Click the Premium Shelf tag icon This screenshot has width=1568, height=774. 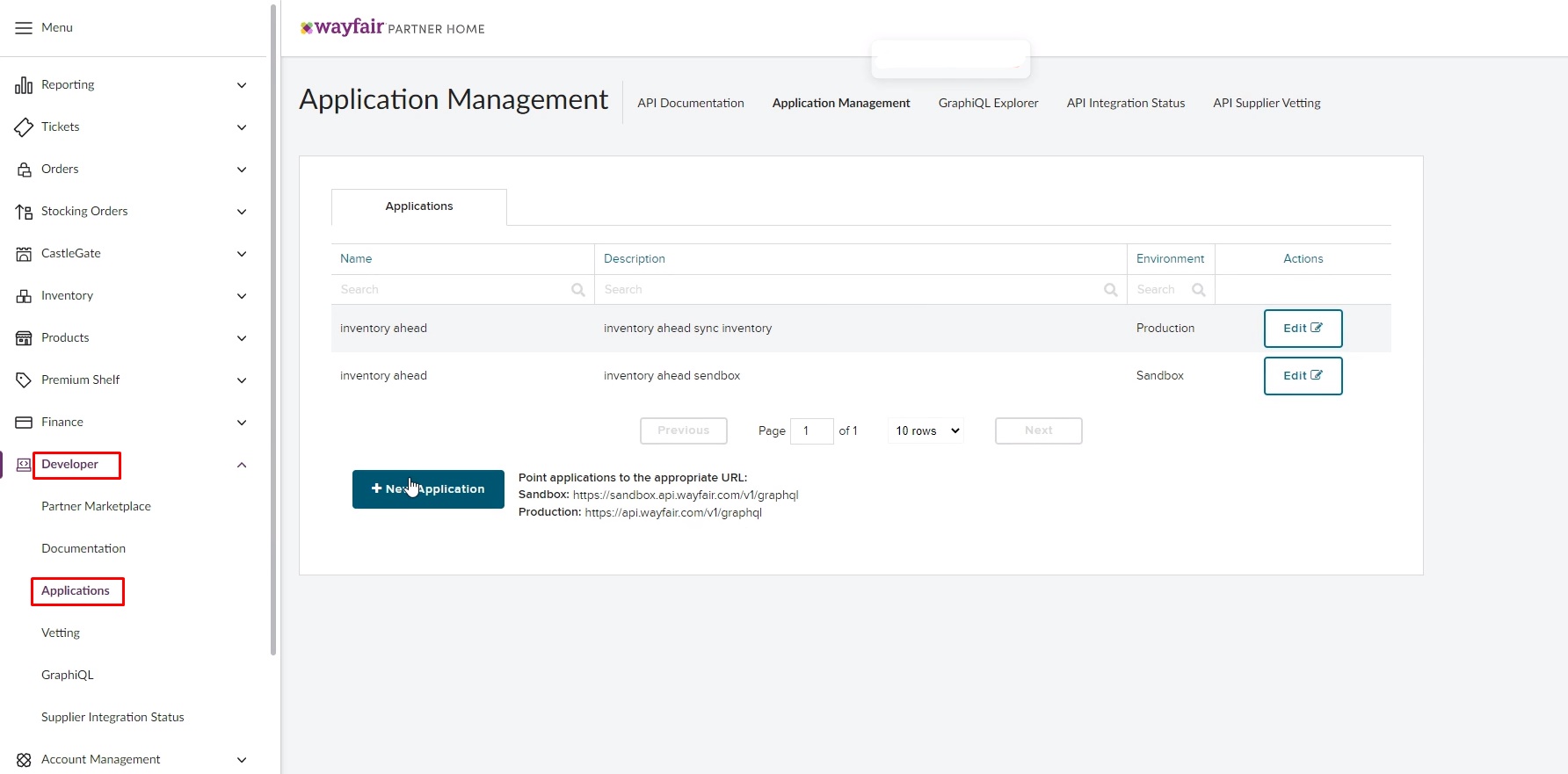click(x=24, y=380)
